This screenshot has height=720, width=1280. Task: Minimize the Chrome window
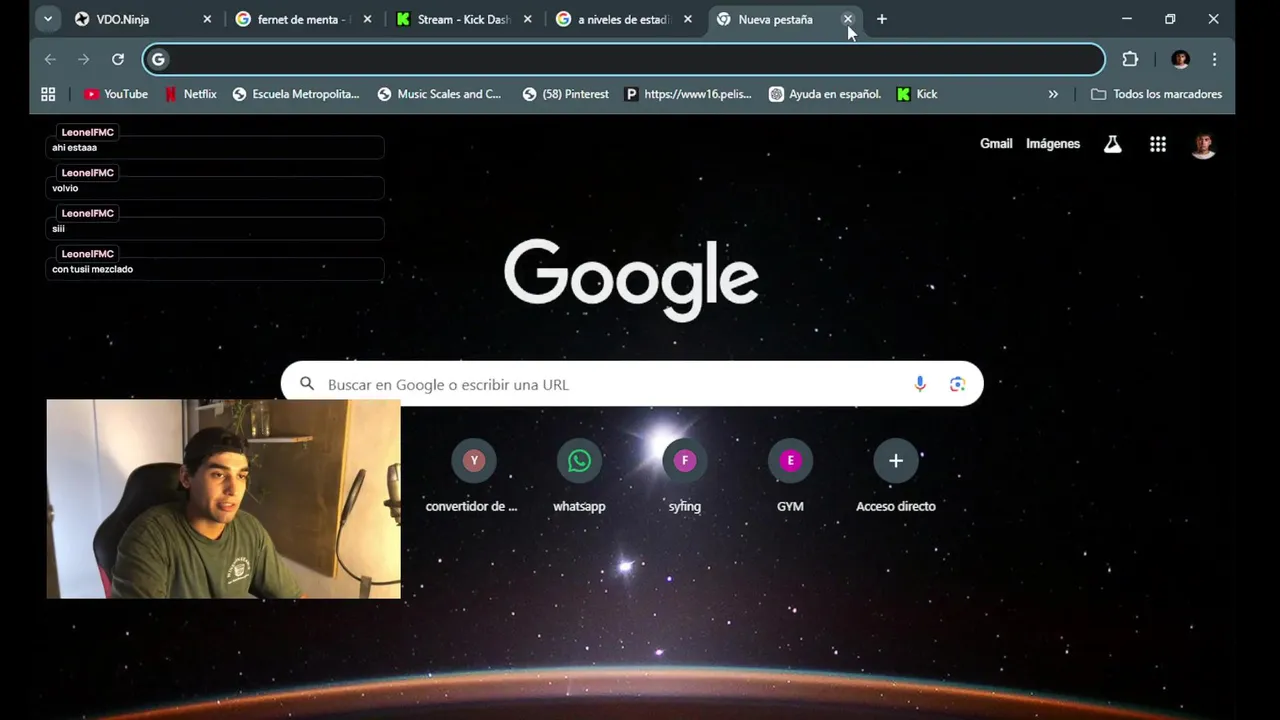tap(1127, 19)
